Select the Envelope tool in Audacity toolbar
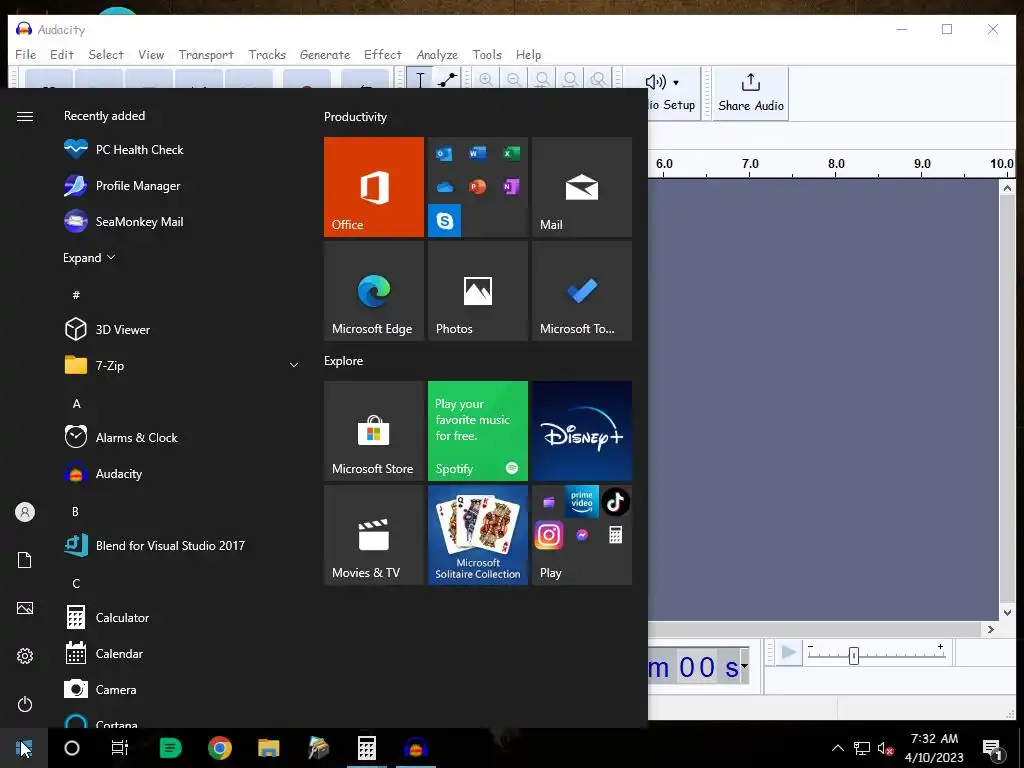1024x768 pixels. coord(447,80)
